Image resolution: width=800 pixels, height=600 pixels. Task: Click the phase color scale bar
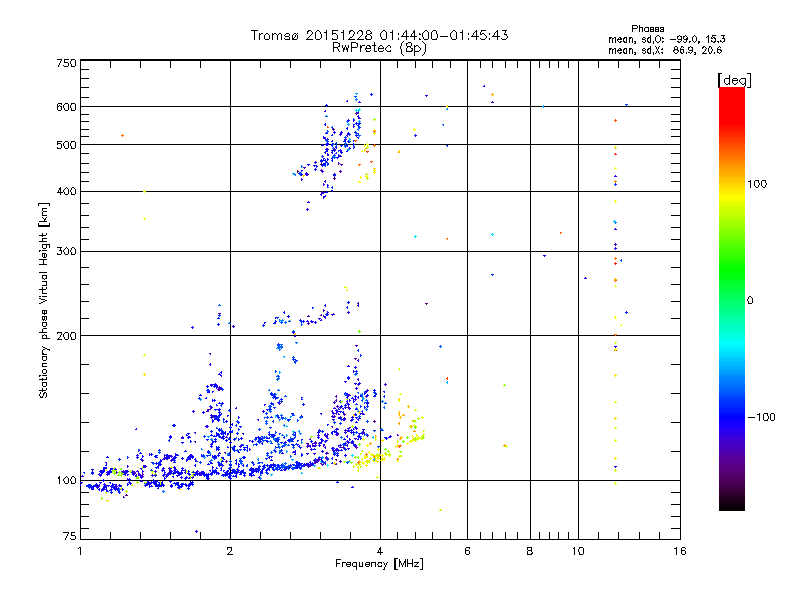(x=732, y=299)
